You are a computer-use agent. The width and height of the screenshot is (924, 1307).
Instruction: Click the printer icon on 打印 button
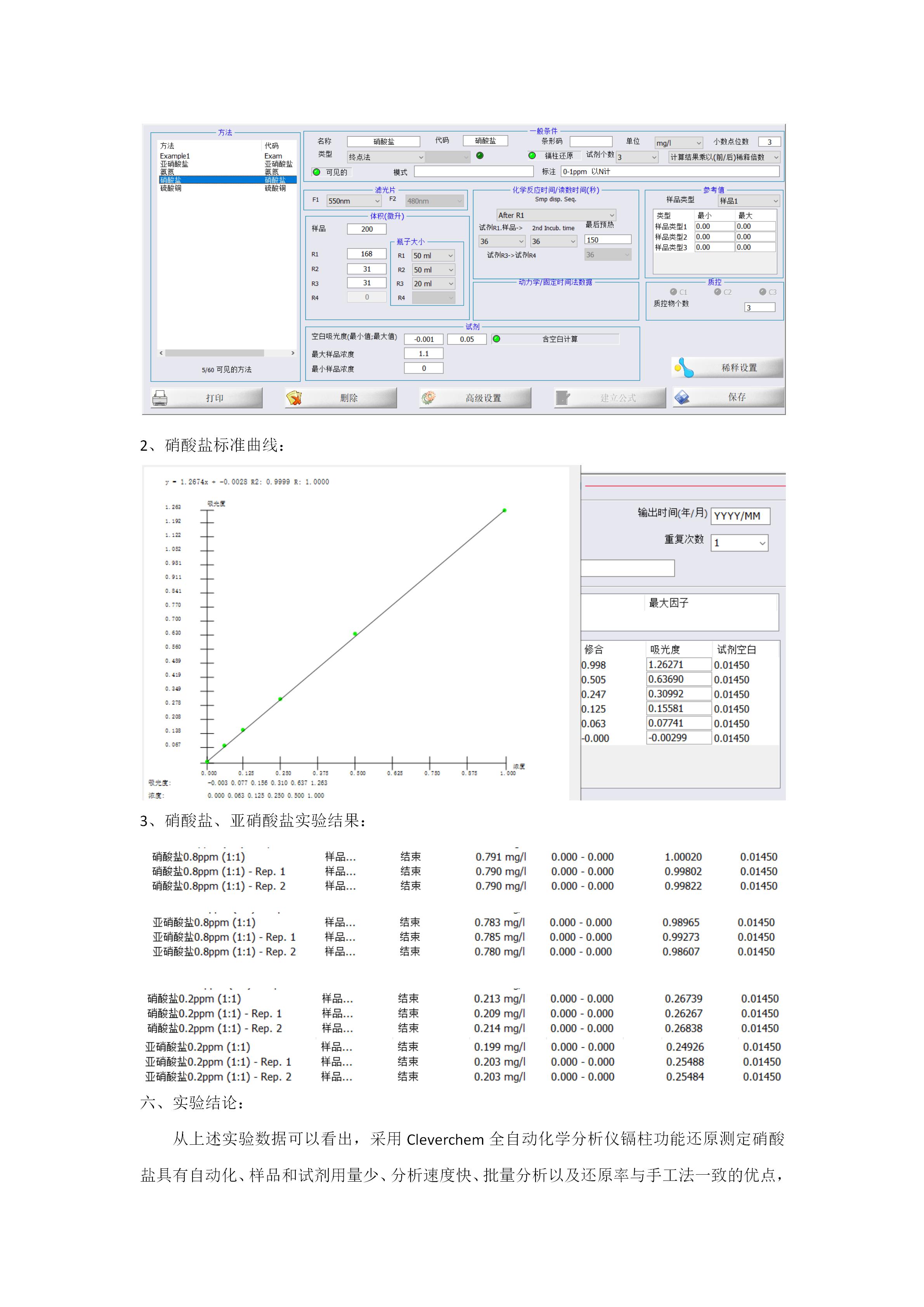click(x=160, y=397)
